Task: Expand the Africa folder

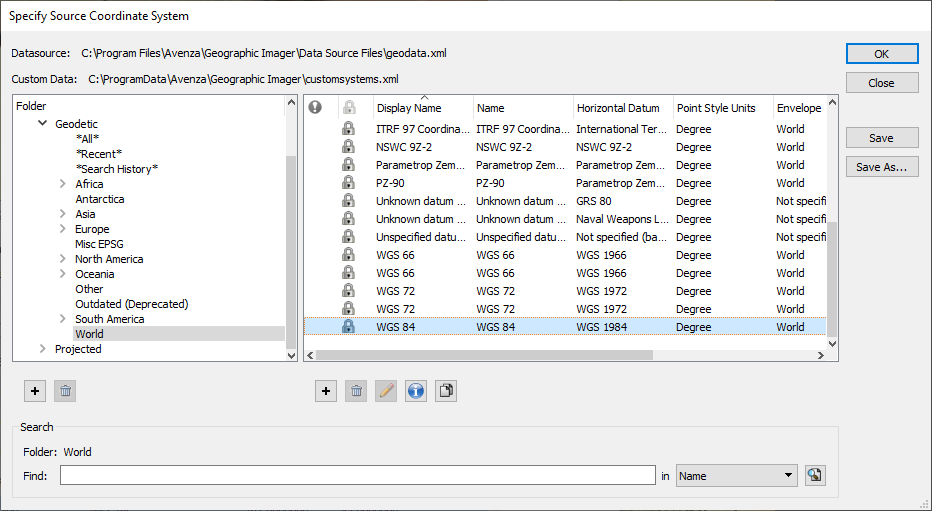Action: 62,184
